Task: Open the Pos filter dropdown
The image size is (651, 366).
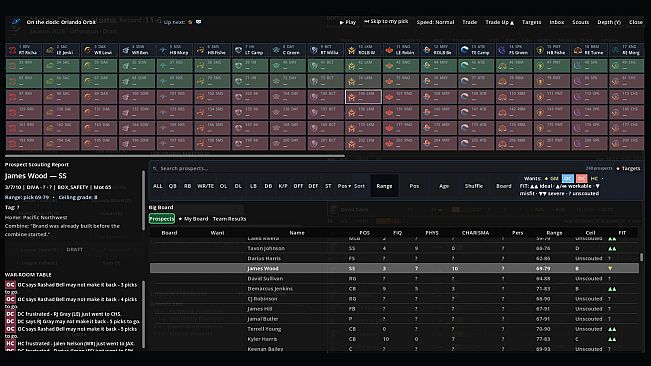Action: 344,186
